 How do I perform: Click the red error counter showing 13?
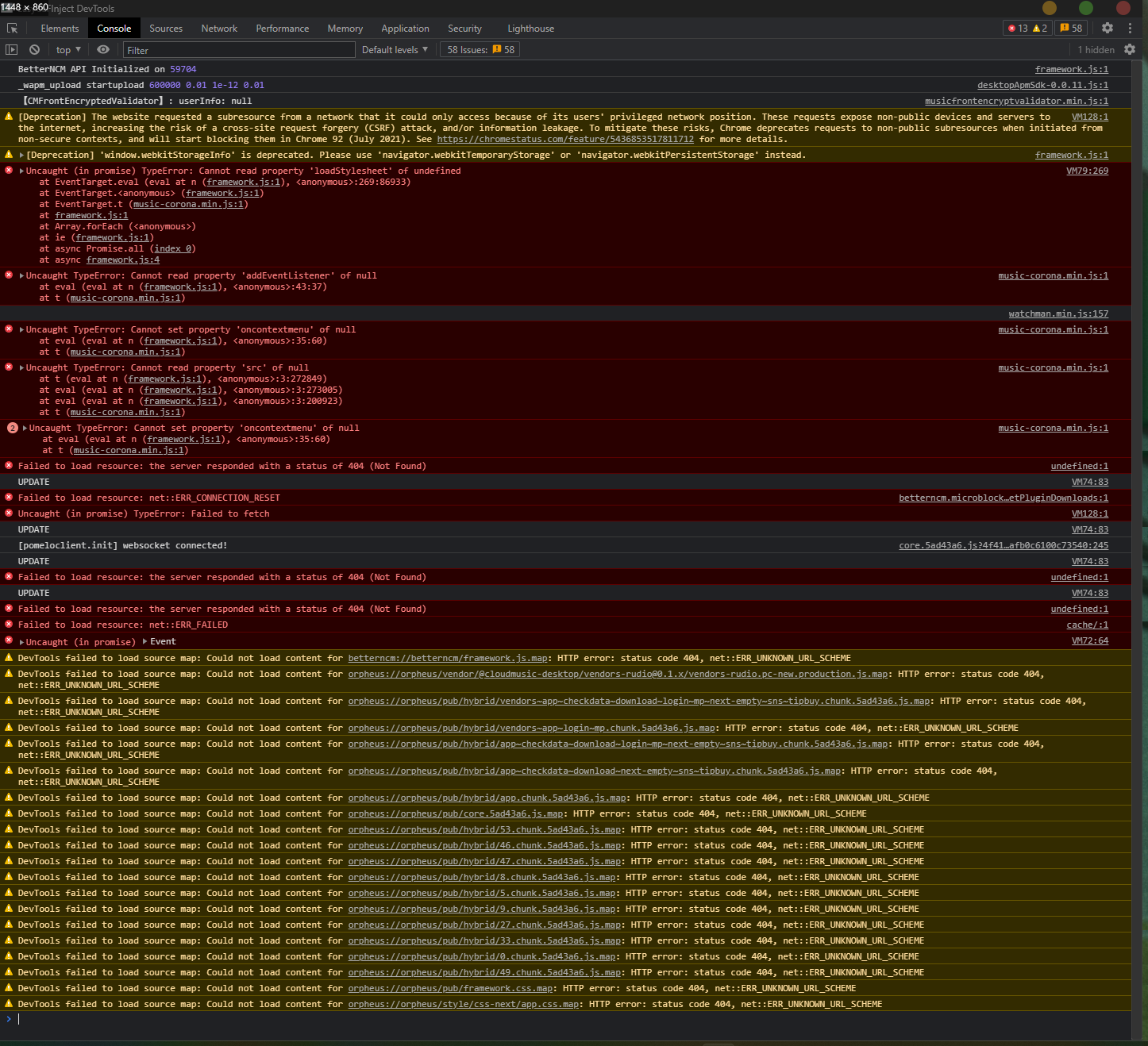(x=1019, y=28)
